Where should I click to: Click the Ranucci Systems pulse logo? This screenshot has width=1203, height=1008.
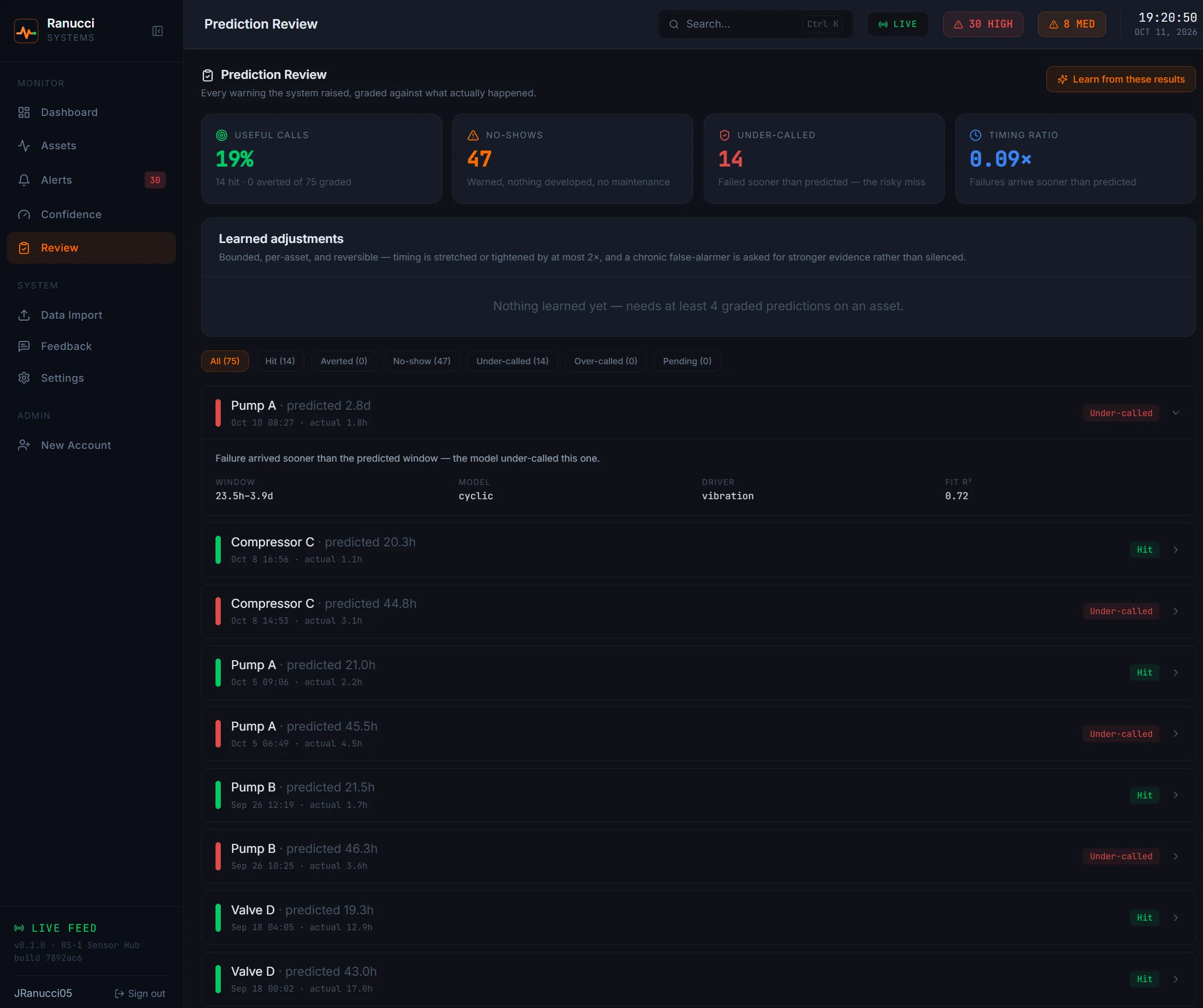[26, 31]
